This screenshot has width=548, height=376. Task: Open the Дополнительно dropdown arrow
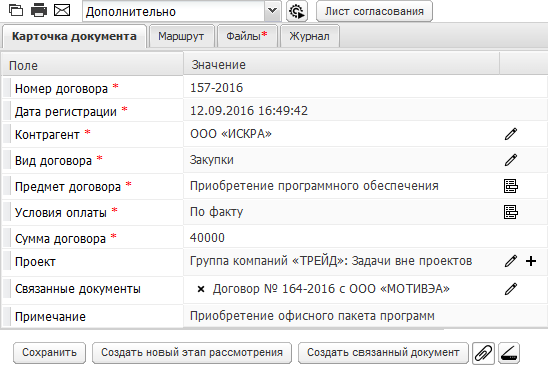click(x=272, y=11)
